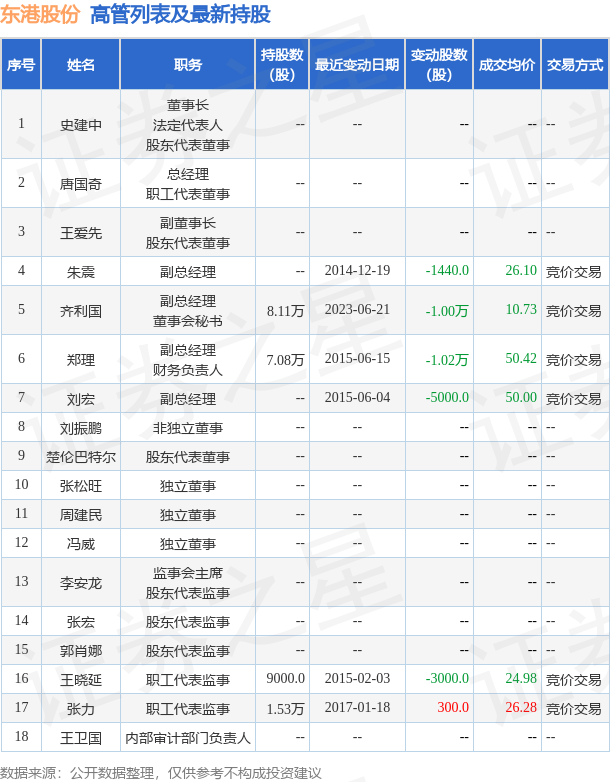Click the name 张力
Image resolution: width=610 pixels, height=782 pixels.
tap(81, 709)
